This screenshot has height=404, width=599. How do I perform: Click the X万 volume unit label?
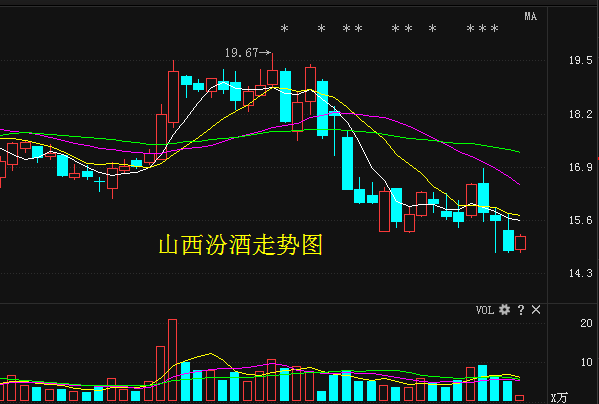559,398
